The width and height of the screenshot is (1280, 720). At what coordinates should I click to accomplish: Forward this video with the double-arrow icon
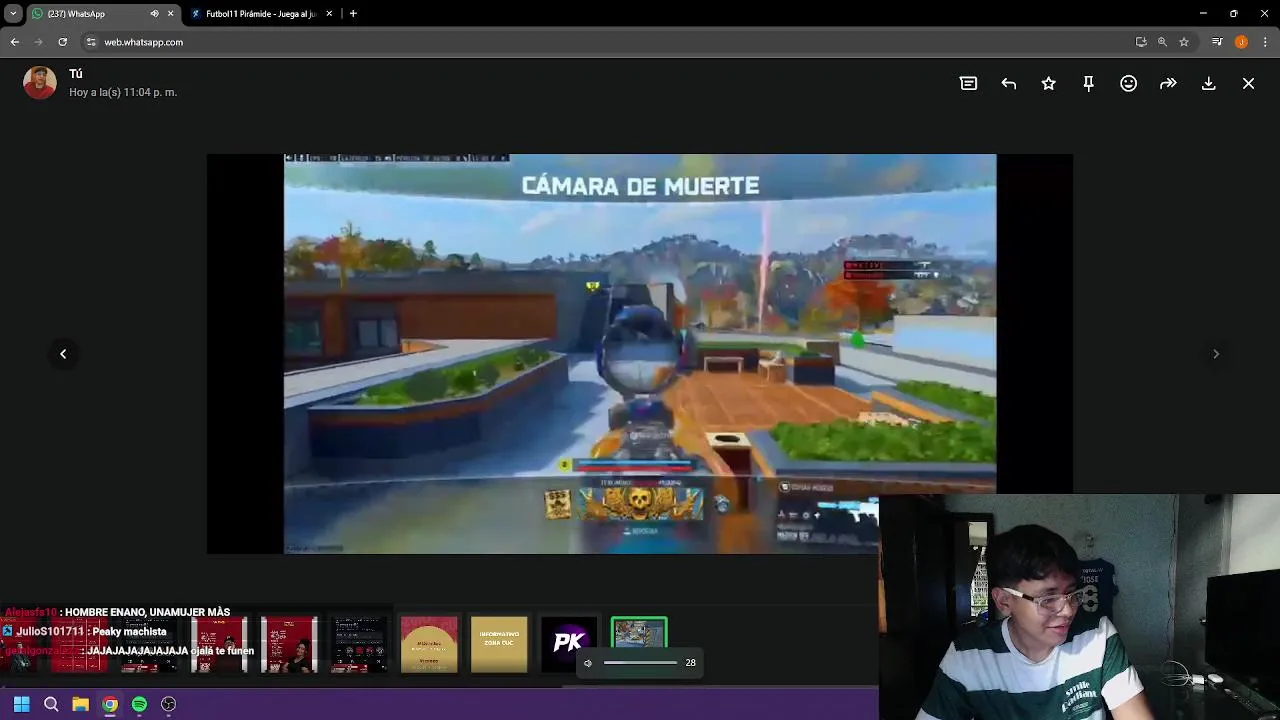point(1168,84)
